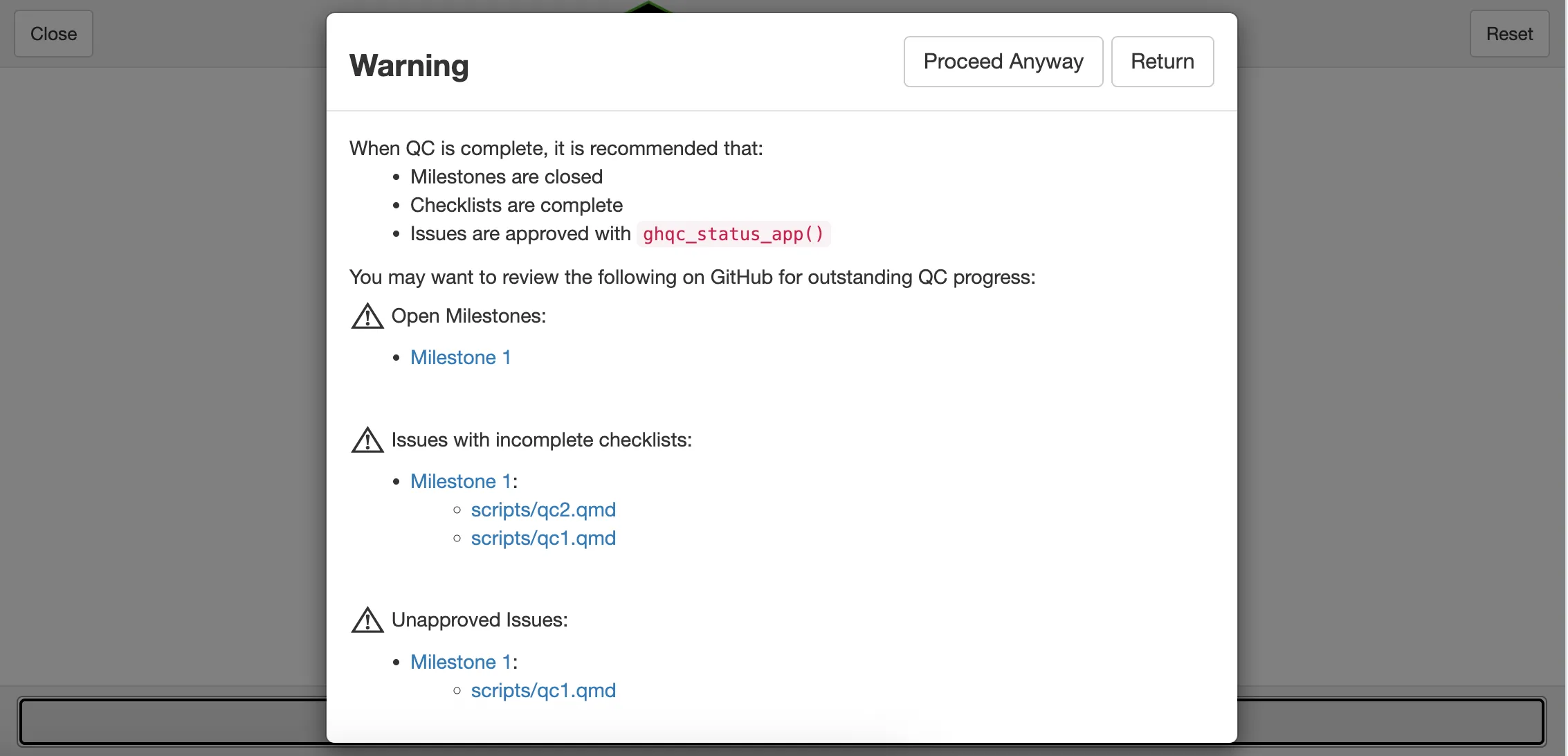Click 'Issues with incomplete checklists:' label
Screen dimensions: 1568x756
[x=541, y=440]
